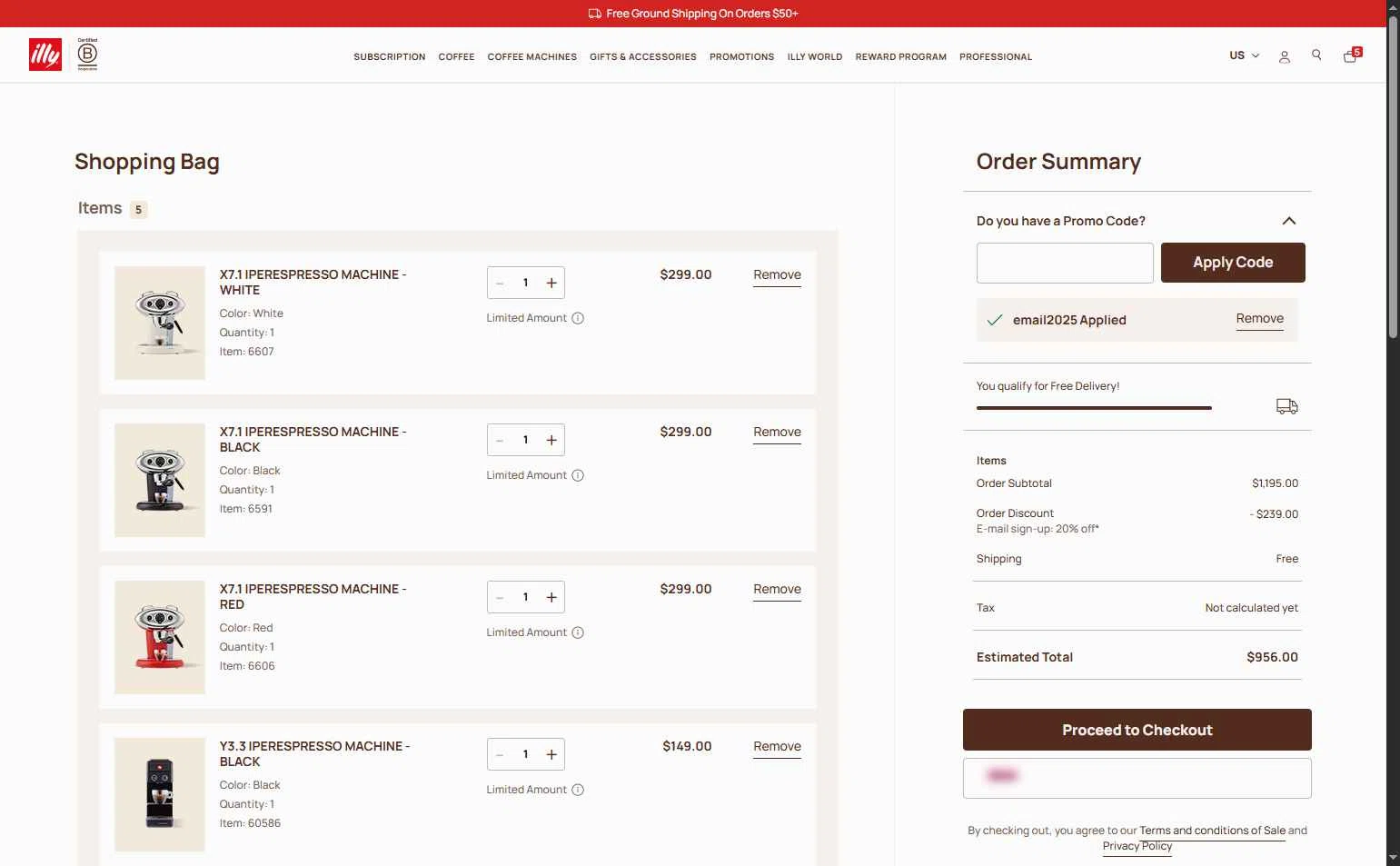This screenshot has width=1400, height=866.
Task: Click the Items count badge 5
Action: 138,210
